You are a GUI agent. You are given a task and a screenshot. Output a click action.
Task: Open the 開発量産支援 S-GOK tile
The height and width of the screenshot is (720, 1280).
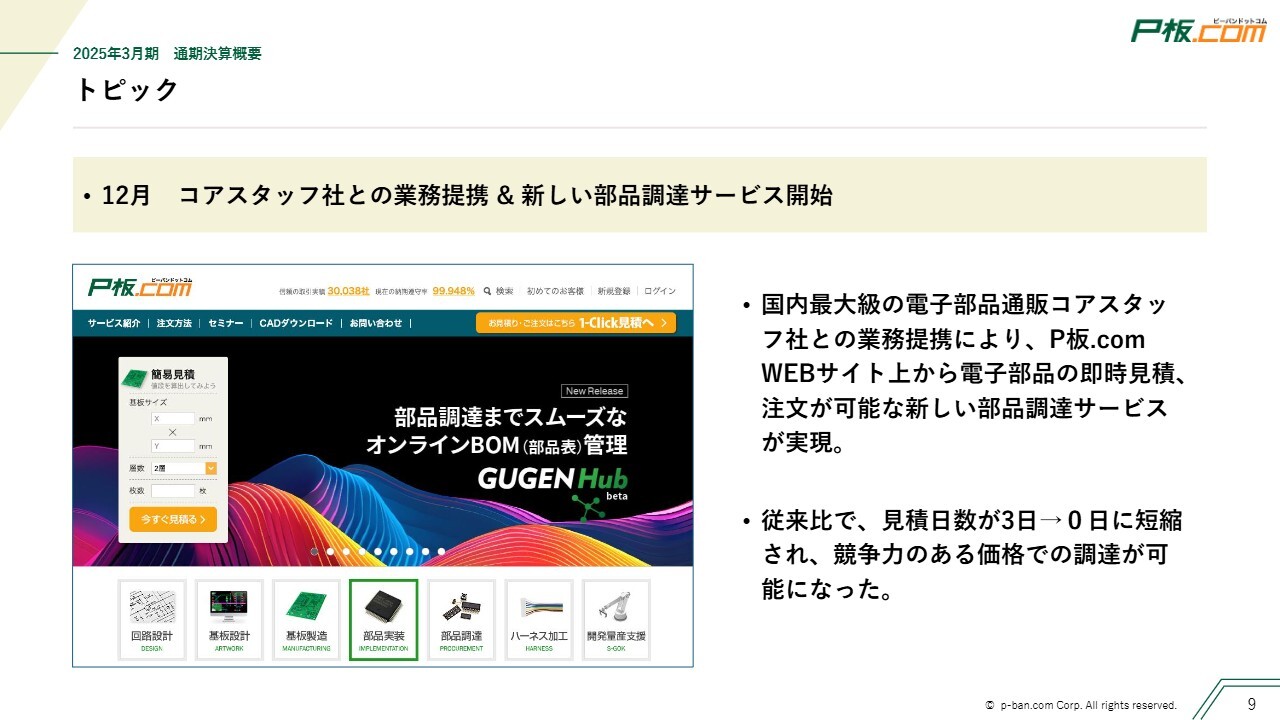[x=616, y=620]
